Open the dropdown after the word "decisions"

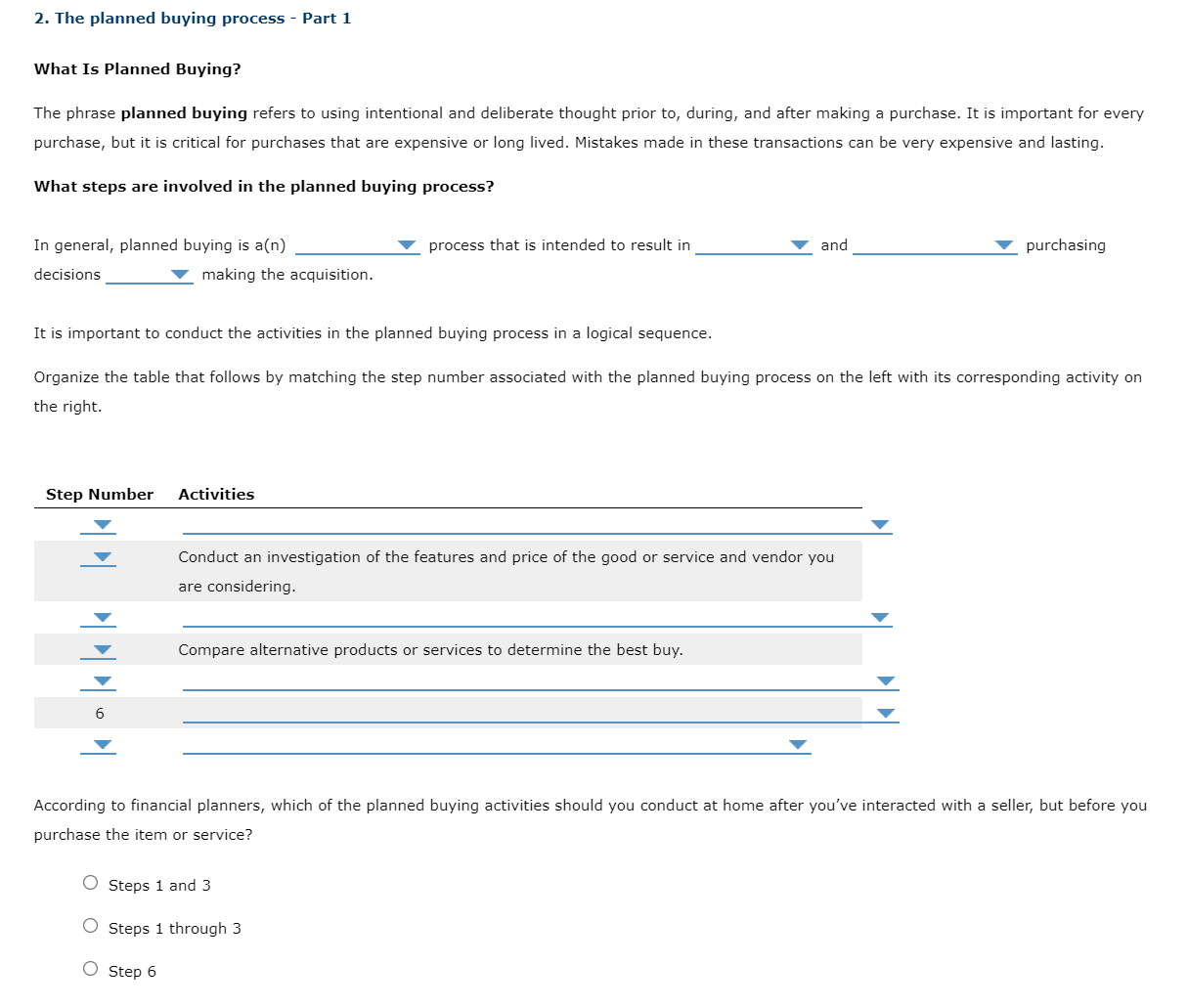179,275
